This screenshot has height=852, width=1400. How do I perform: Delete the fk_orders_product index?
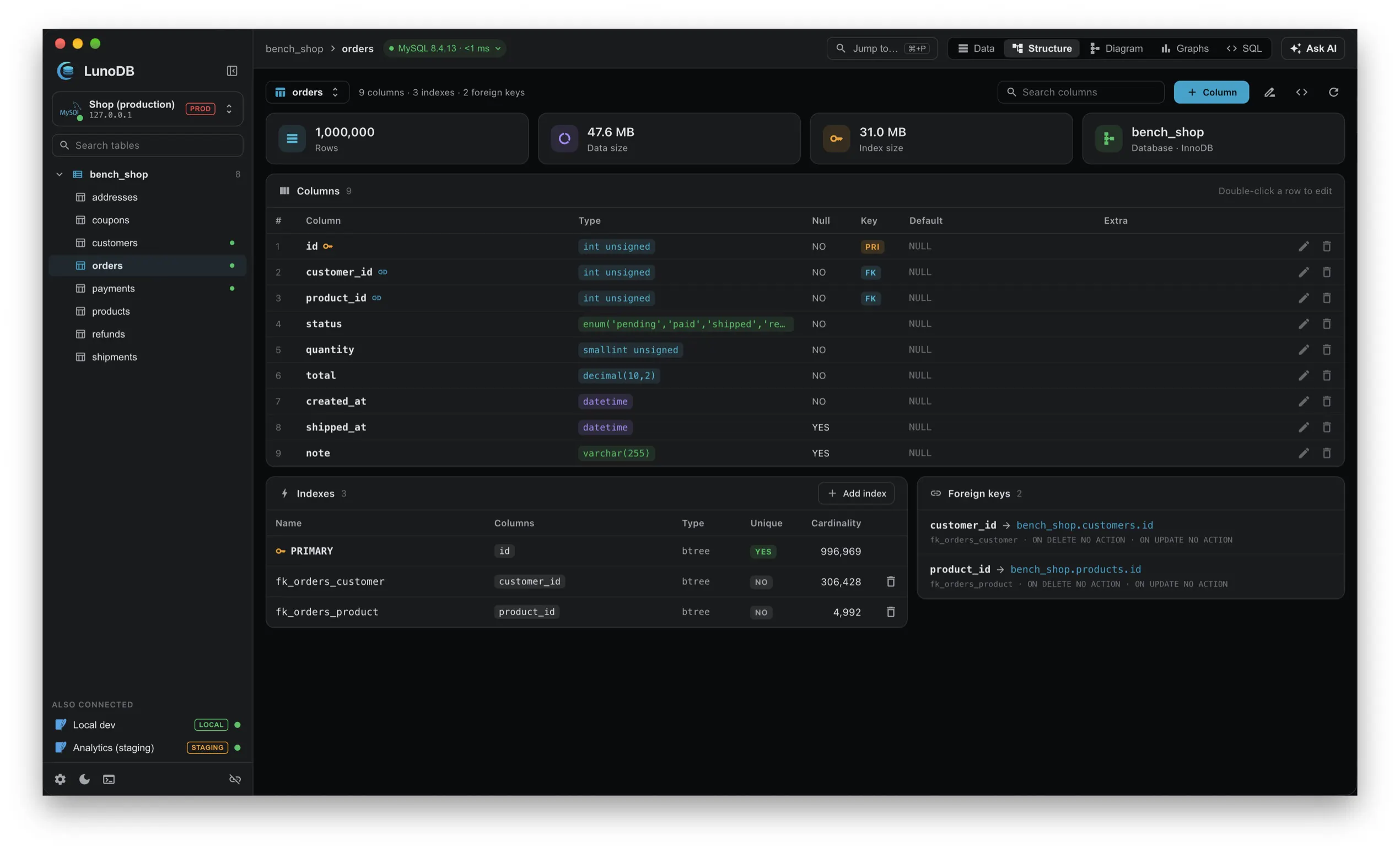pos(891,612)
